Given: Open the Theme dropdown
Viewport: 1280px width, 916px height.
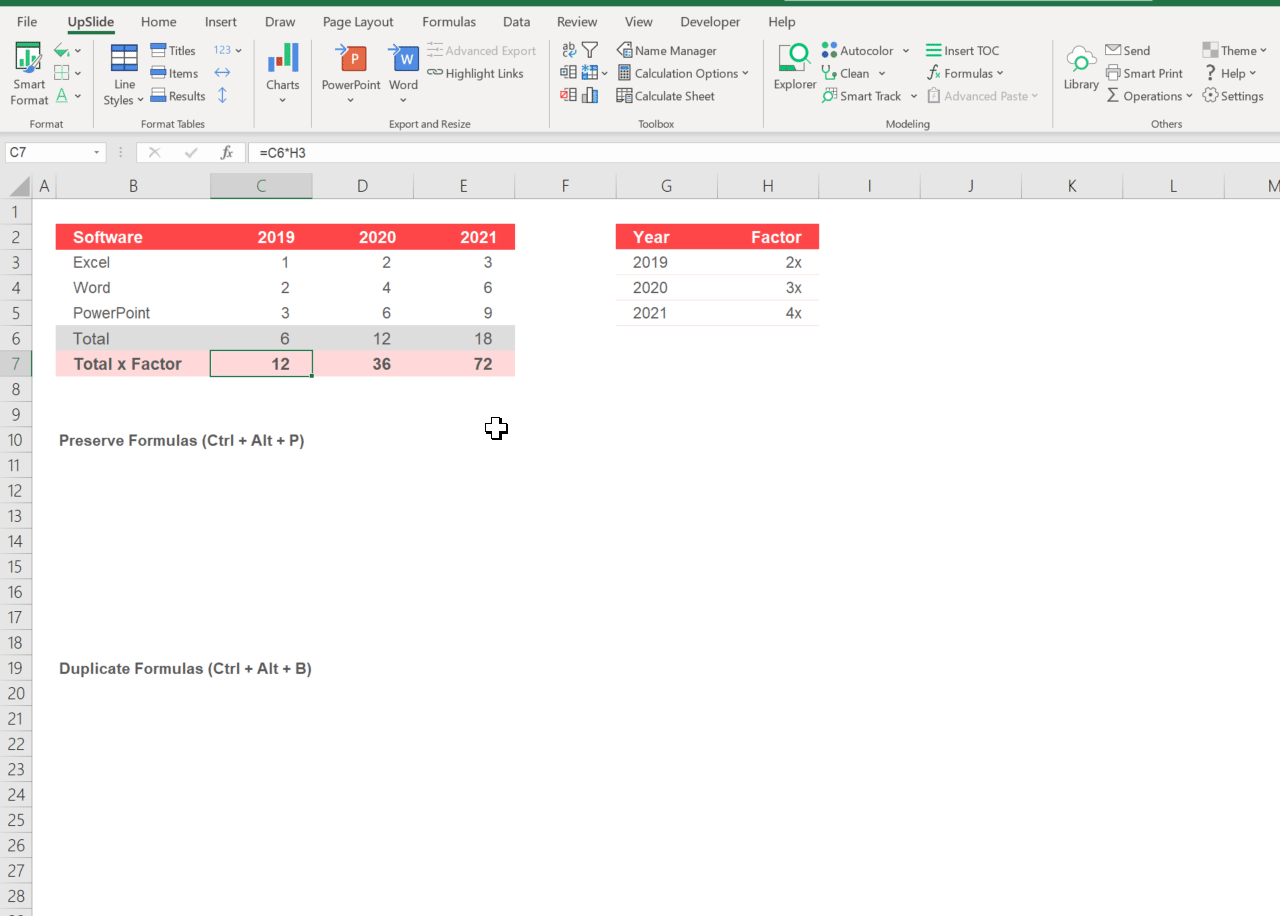Looking at the screenshot, I should click(1234, 51).
